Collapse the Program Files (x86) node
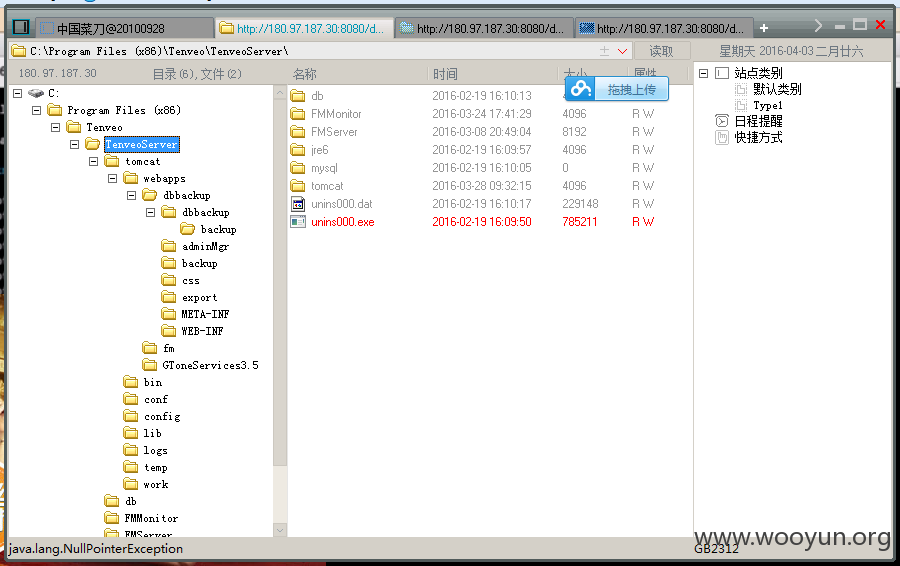The height and width of the screenshot is (566, 900). (x=36, y=110)
